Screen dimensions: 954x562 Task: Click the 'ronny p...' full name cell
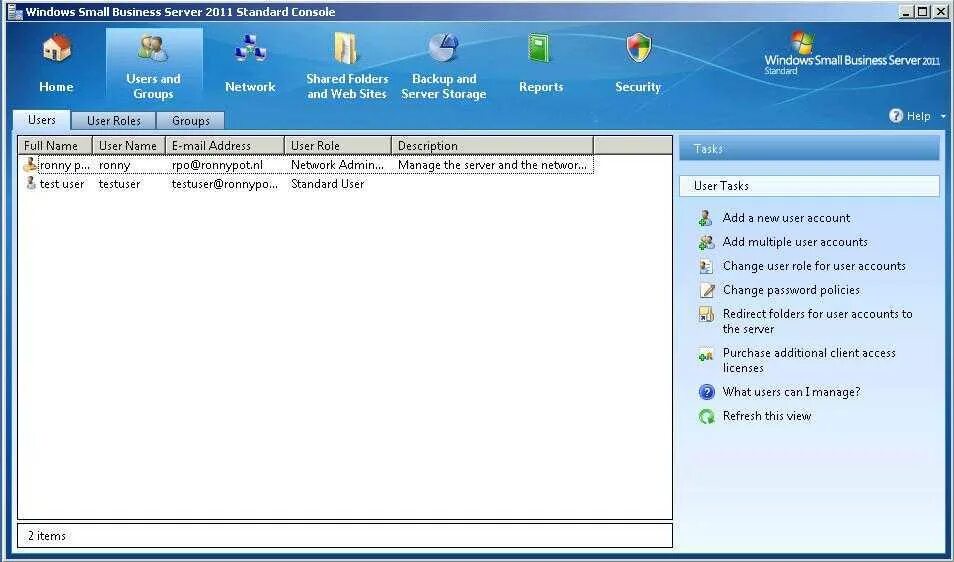[64, 165]
